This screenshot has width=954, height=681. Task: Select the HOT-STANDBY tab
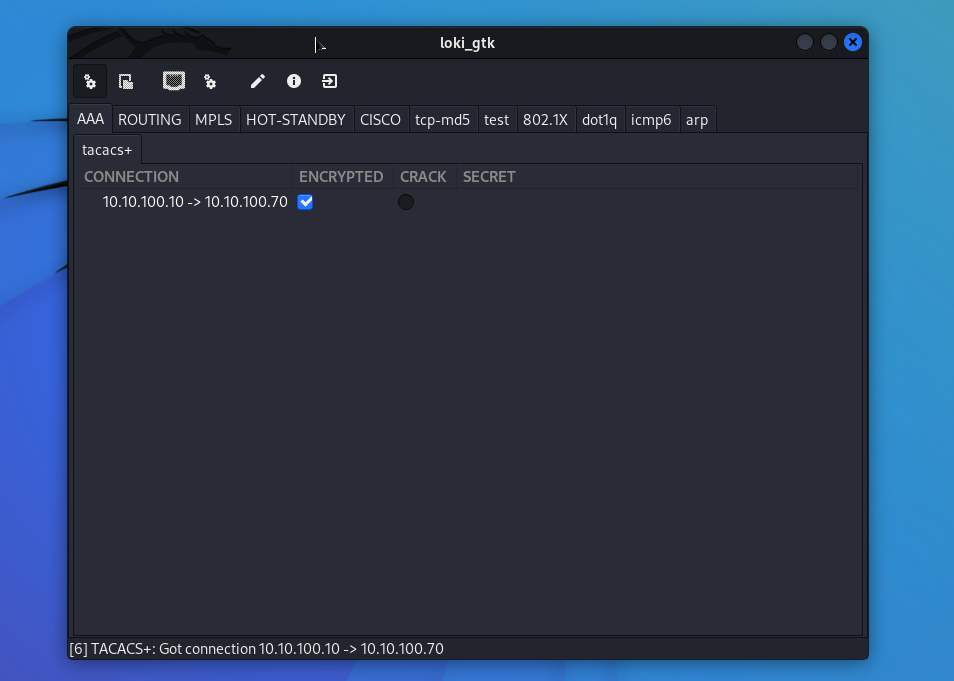295,120
